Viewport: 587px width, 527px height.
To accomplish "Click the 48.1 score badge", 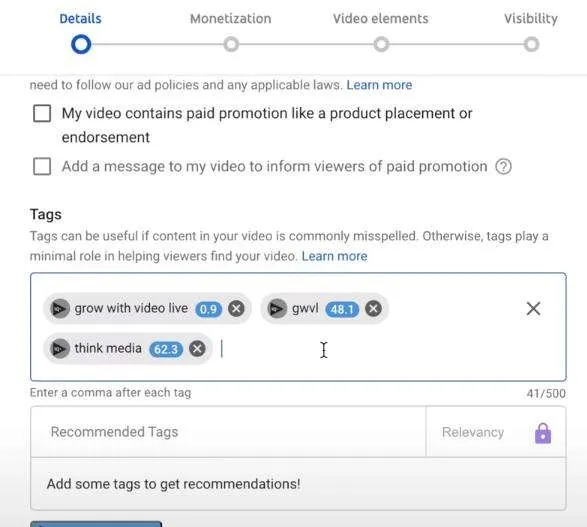I will [342, 309].
